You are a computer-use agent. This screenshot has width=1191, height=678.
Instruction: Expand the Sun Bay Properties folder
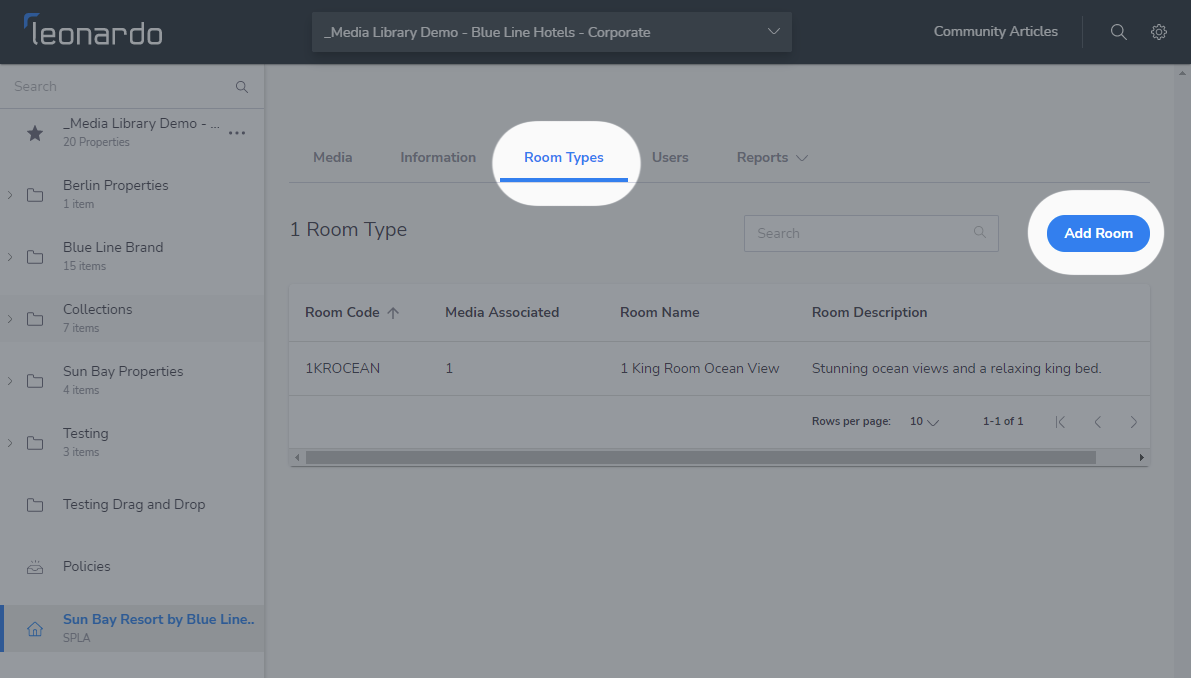(x=10, y=381)
